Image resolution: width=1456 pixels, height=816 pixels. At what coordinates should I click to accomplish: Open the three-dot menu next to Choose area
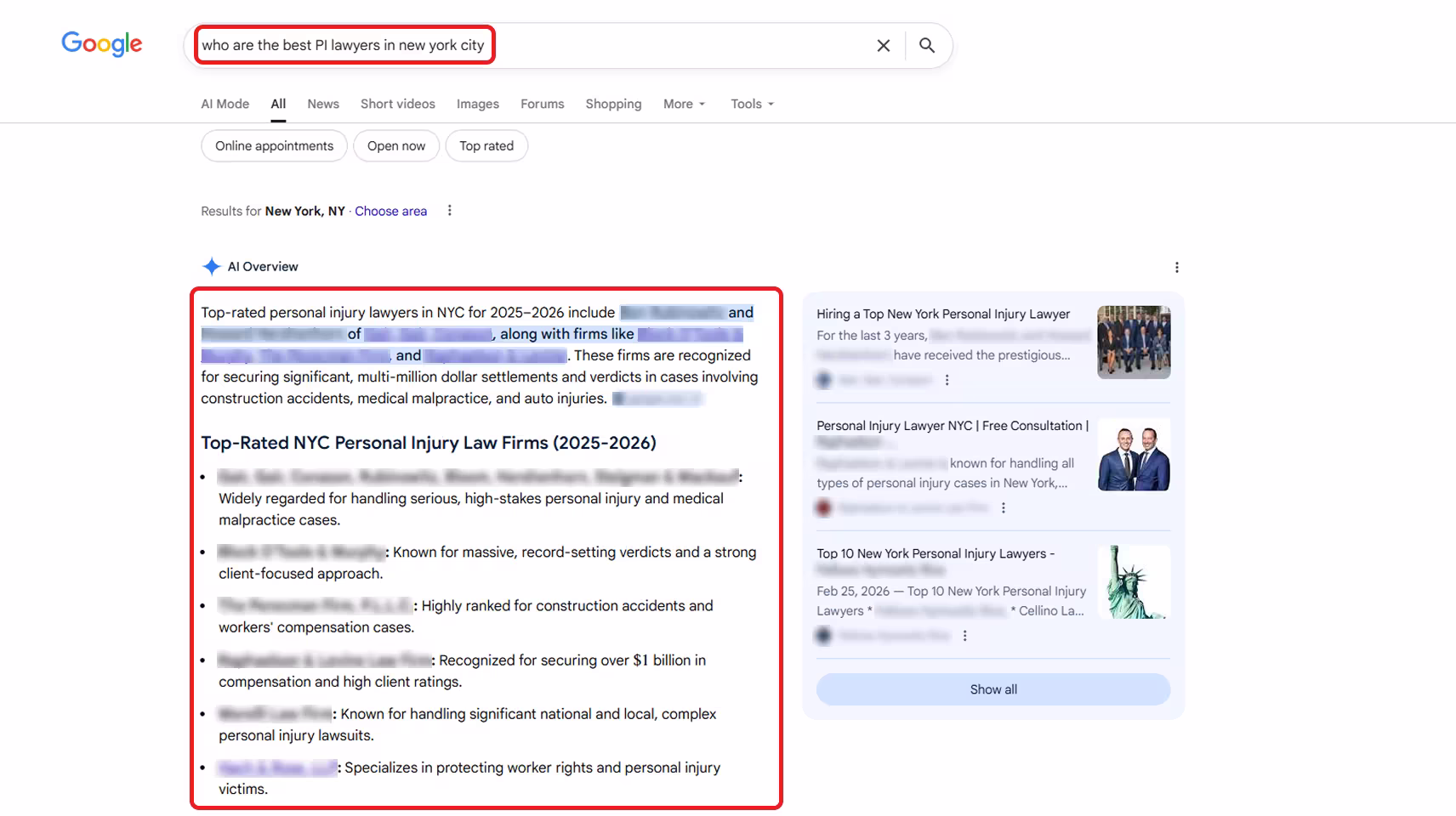(x=450, y=211)
